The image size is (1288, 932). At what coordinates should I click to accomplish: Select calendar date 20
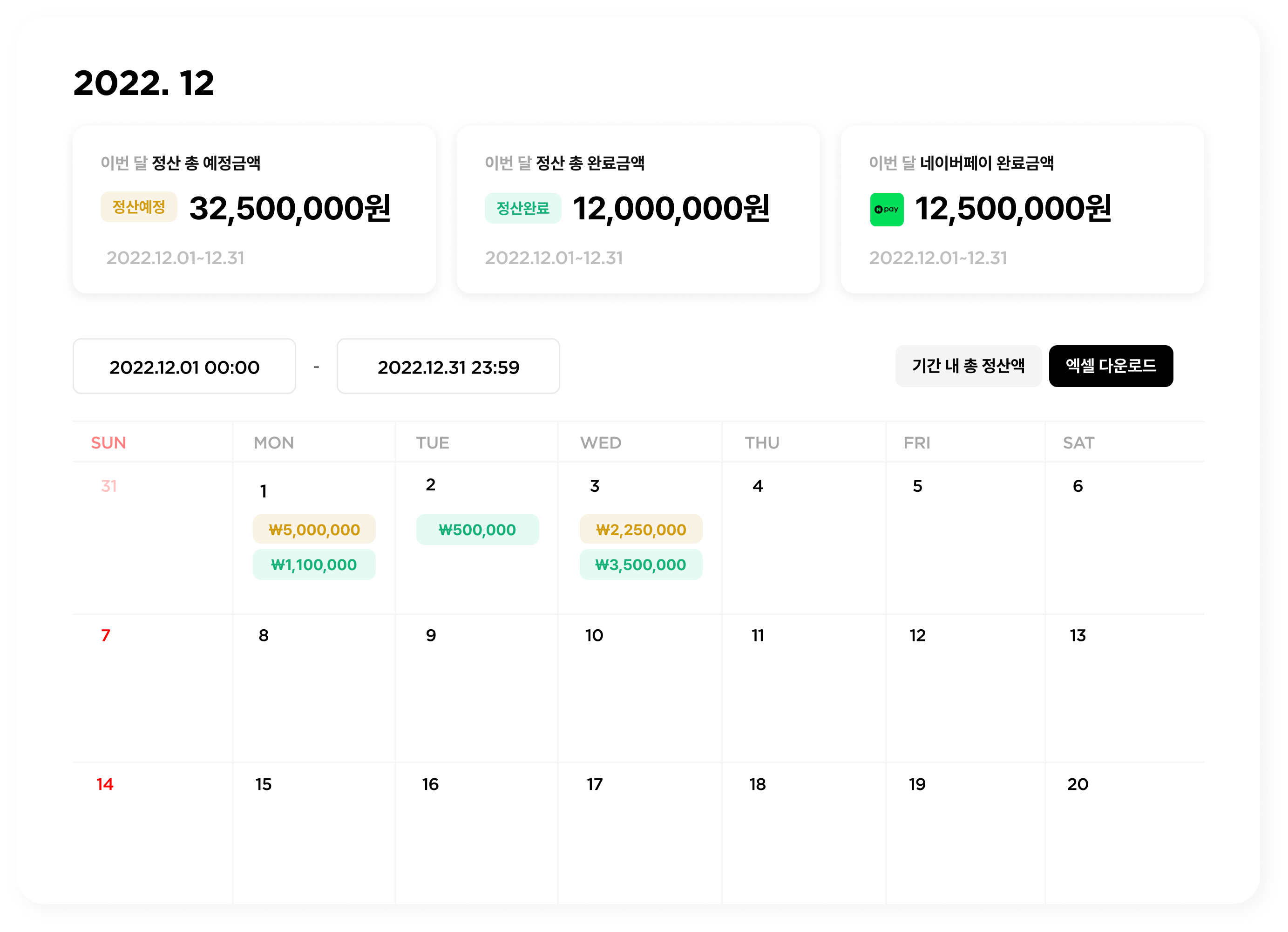(x=1078, y=784)
